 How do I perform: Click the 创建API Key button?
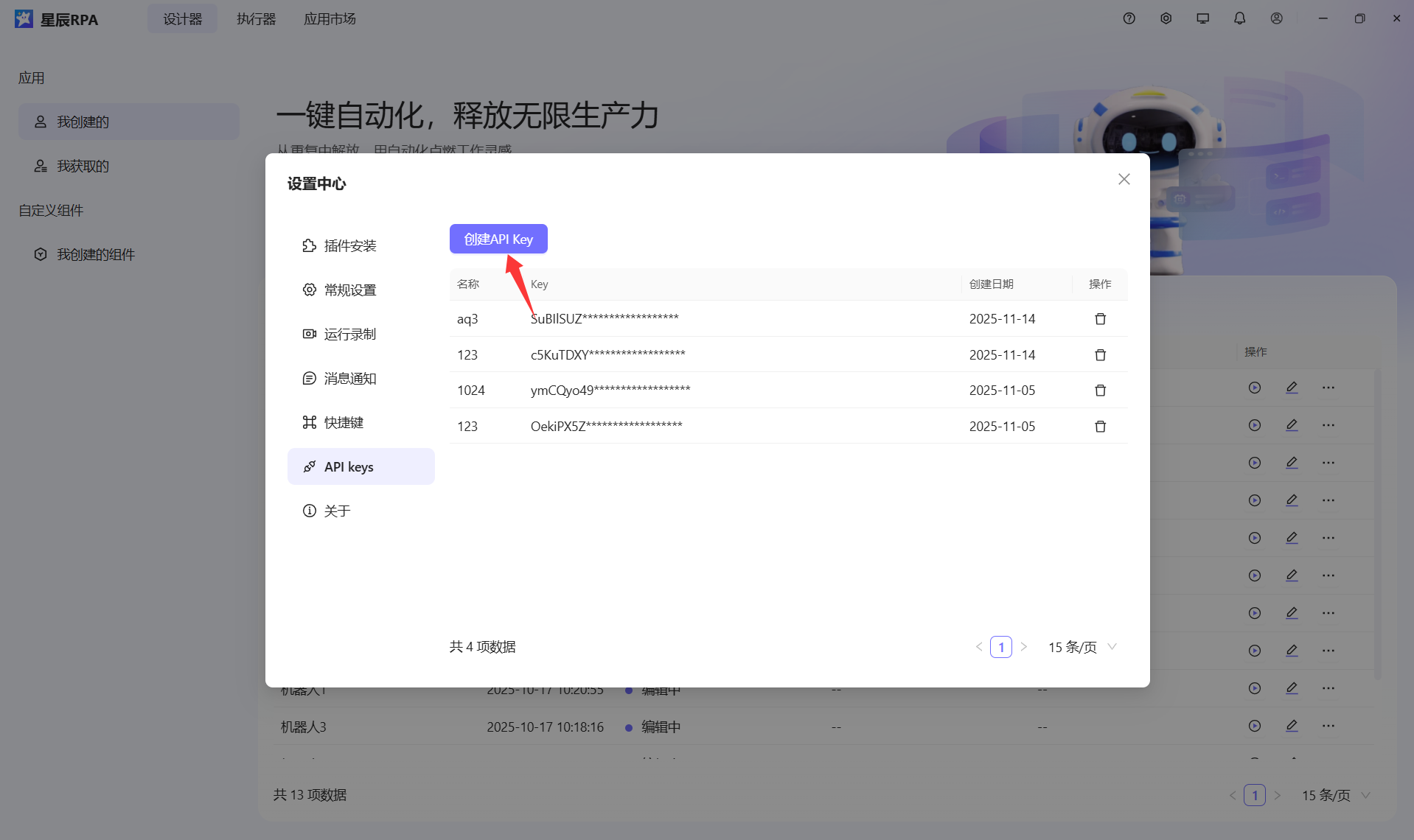[x=498, y=239]
